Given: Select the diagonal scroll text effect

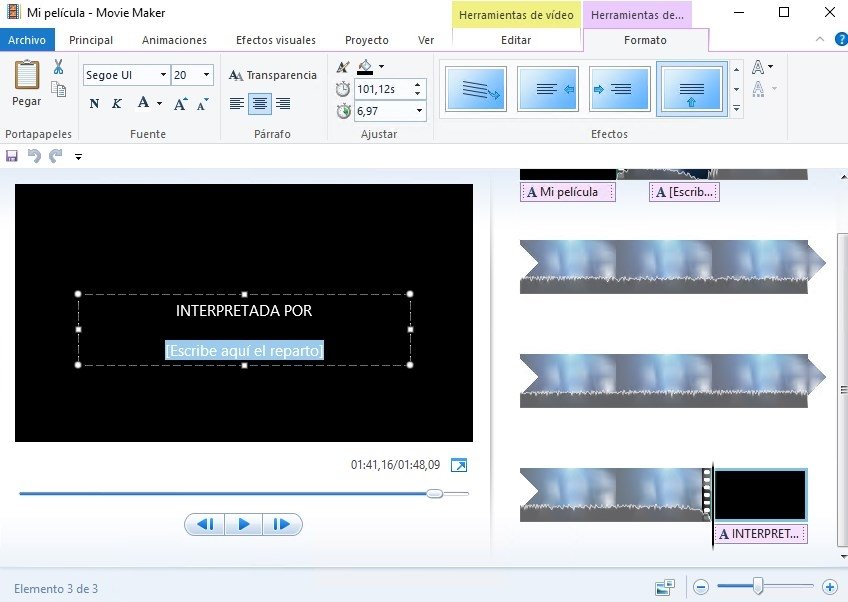Looking at the screenshot, I should pyautogui.click(x=476, y=89).
